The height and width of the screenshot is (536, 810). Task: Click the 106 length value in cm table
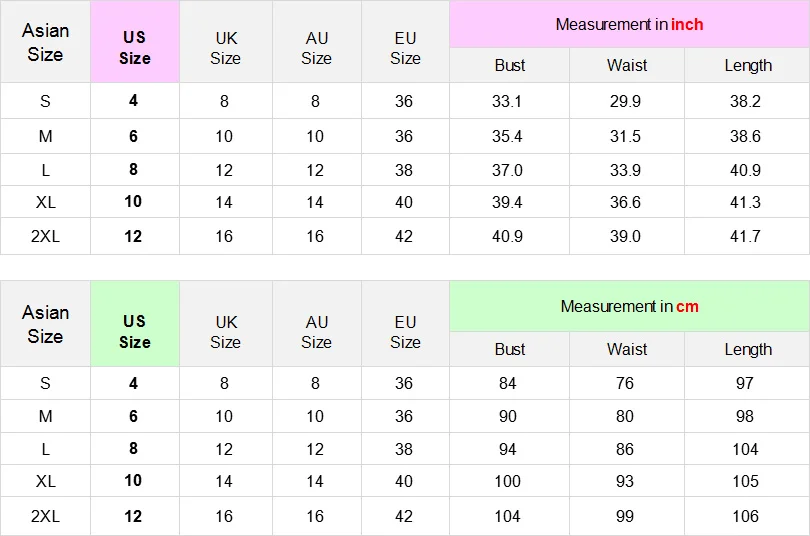[x=745, y=516]
